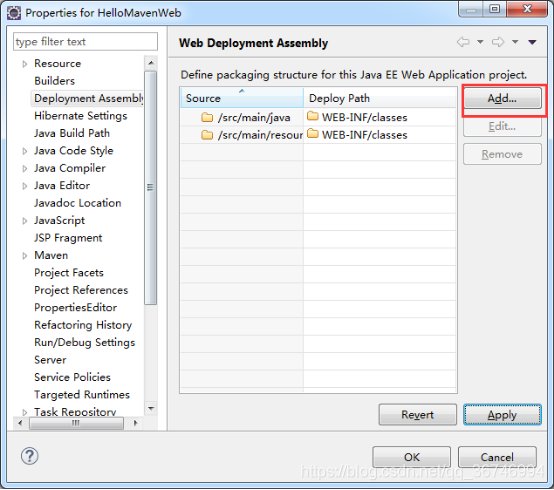Maximize the Properties window
554x490 pixels.
pos(495,8)
